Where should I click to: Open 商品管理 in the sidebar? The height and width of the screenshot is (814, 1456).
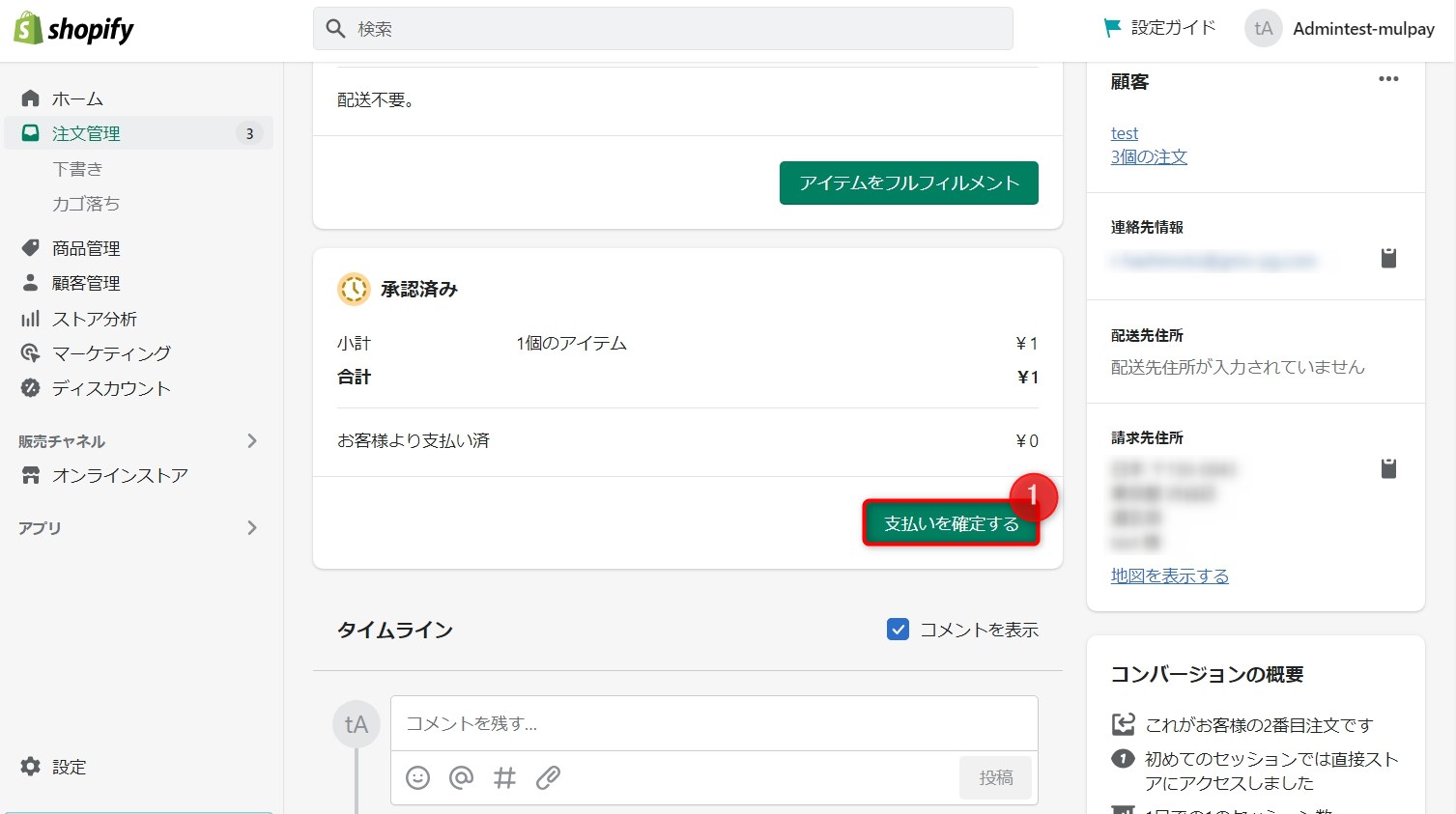(86, 248)
